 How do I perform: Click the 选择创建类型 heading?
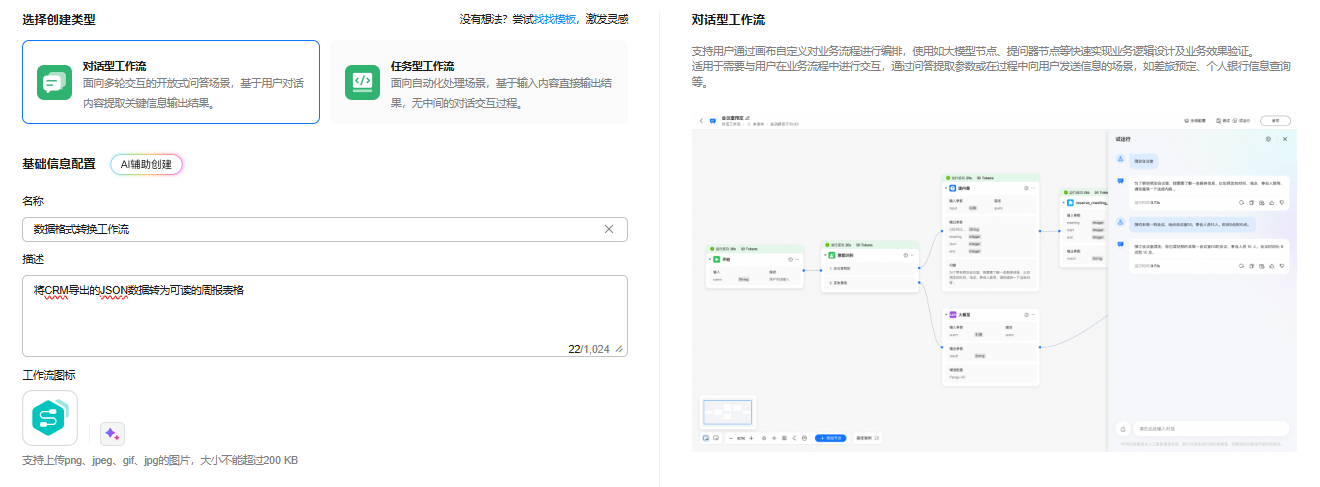pyautogui.click(x=59, y=19)
